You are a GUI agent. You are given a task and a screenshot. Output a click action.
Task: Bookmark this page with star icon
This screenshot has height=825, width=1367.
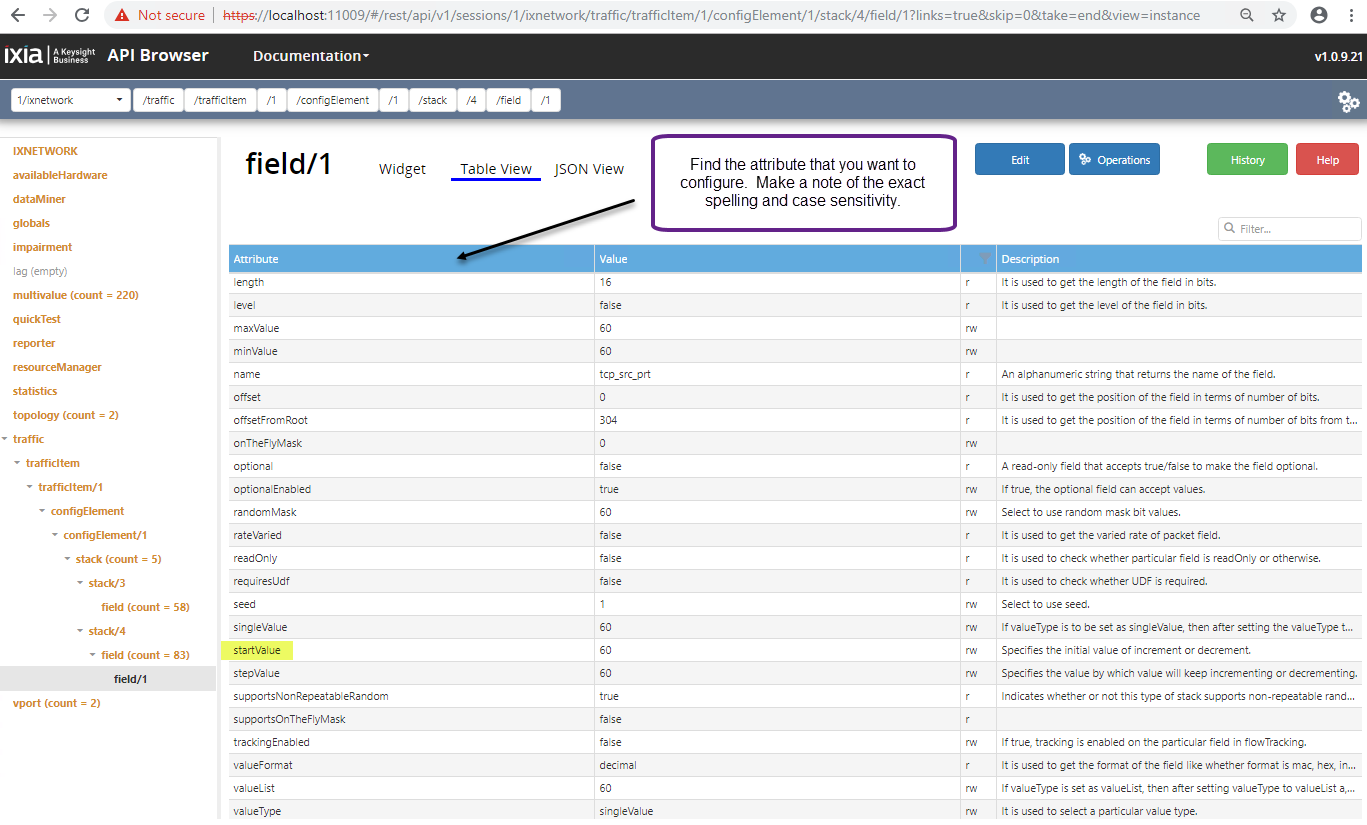coord(1278,15)
